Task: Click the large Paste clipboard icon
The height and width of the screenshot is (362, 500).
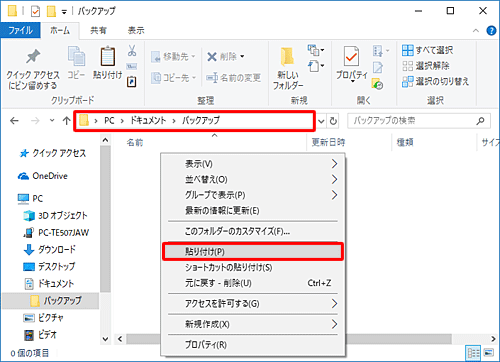Action: point(108,56)
